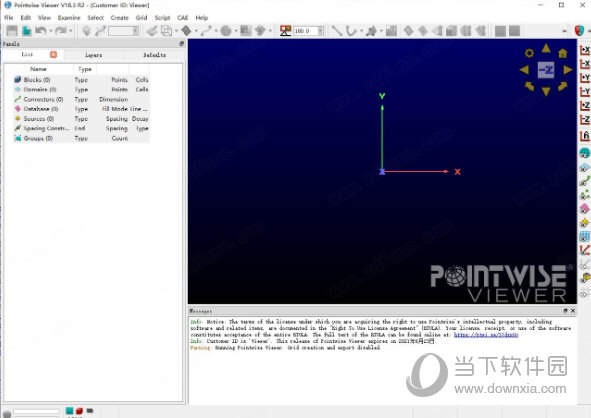
Task: Set the view to +X orientation
Action: (x=585, y=50)
